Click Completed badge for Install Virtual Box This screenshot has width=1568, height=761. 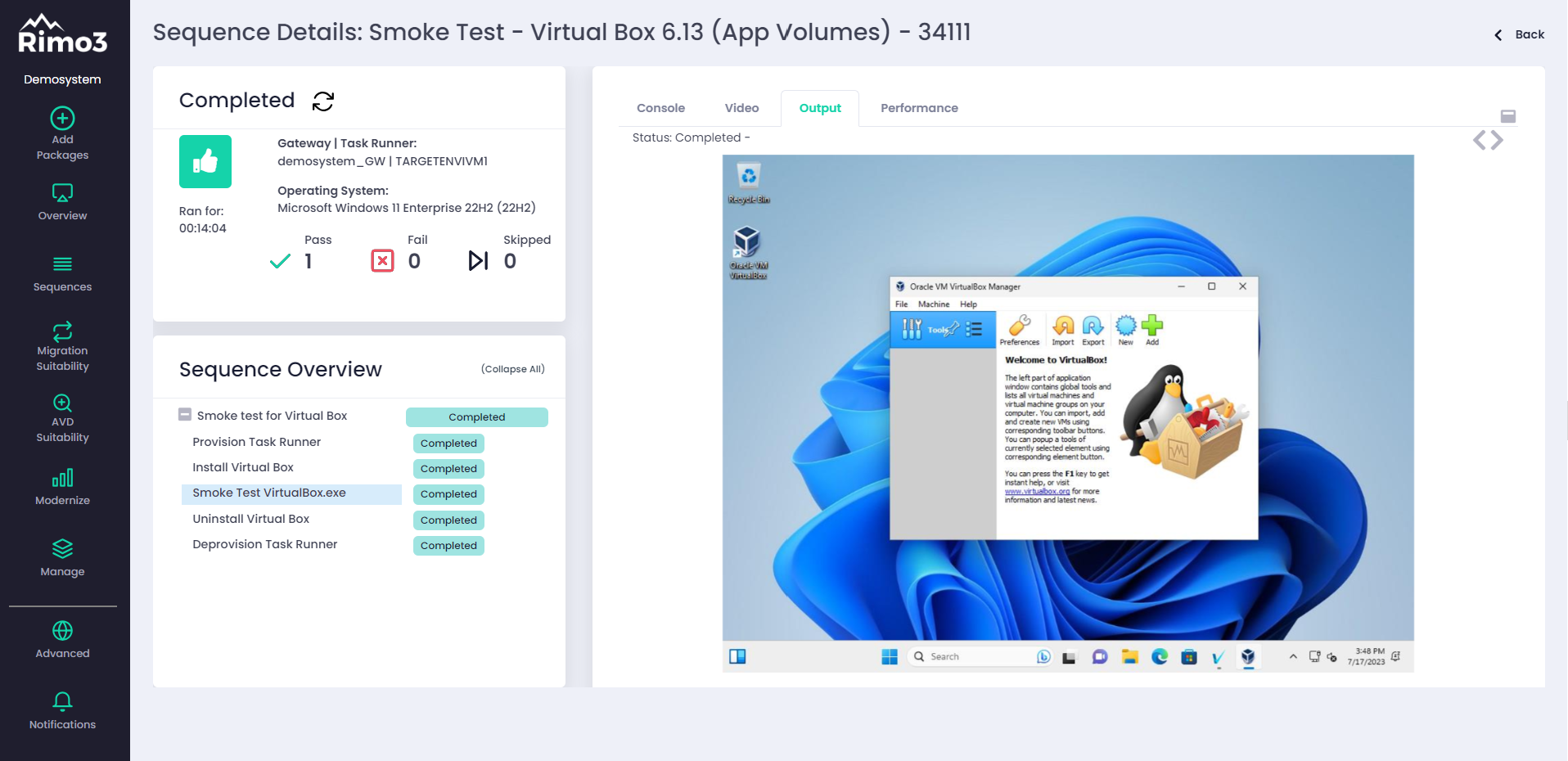click(448, 469)
